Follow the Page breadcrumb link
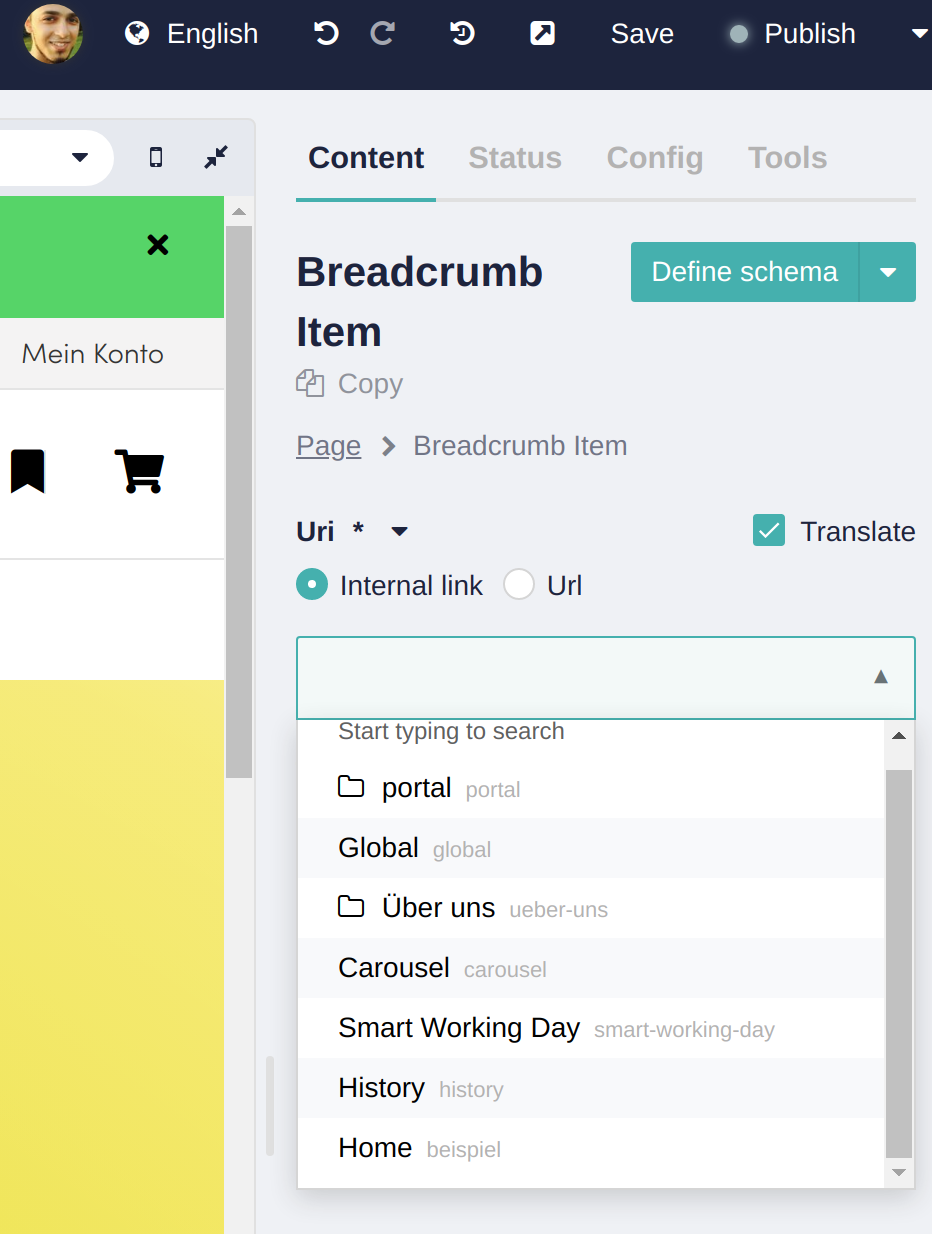This screenshot has width=932, height=1234. click(328, 445)
